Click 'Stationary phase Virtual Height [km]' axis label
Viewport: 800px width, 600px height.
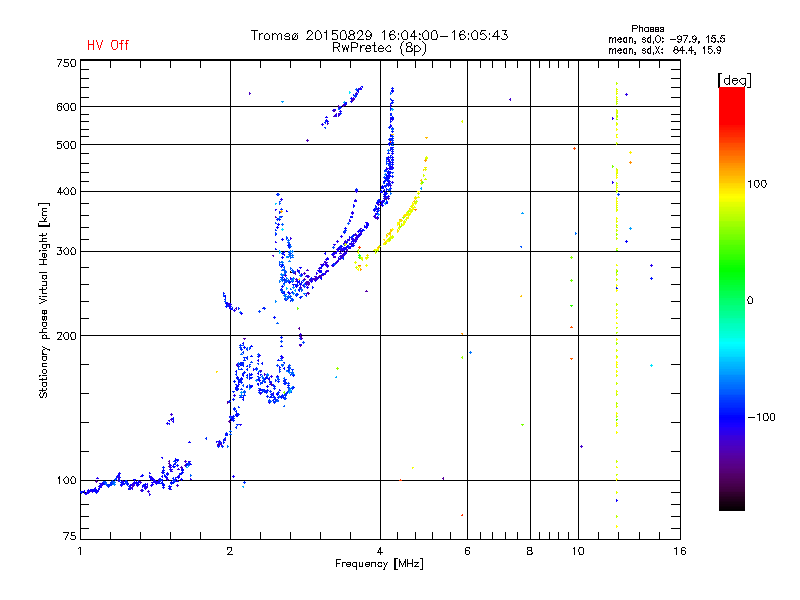click(44, 300)
